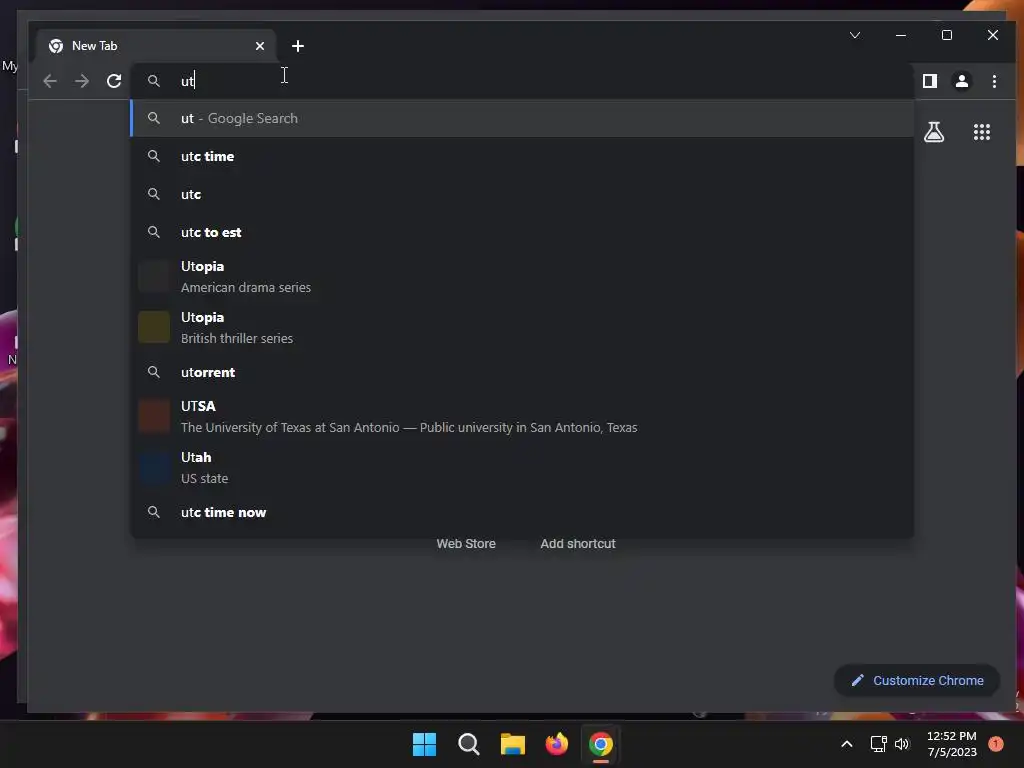Open the network status tray icon
This screenshot has height=768, width=1024.
878,744
